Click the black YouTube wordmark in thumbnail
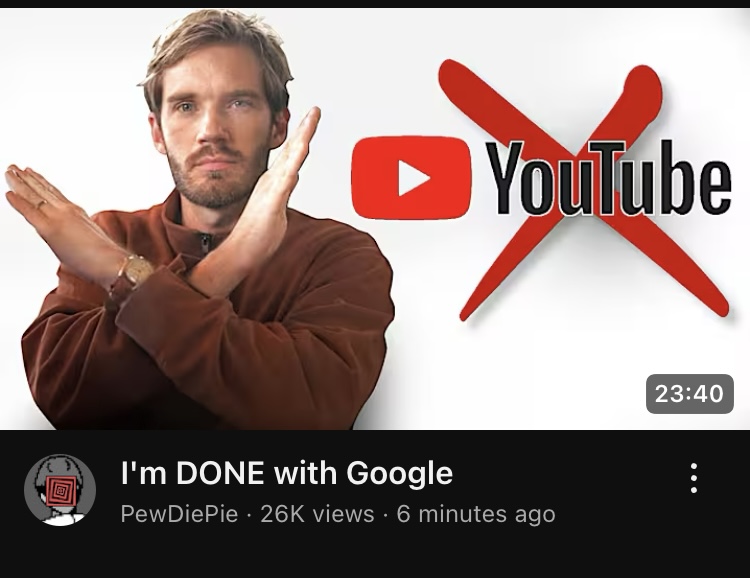750x578 pixels. [608, 178]
